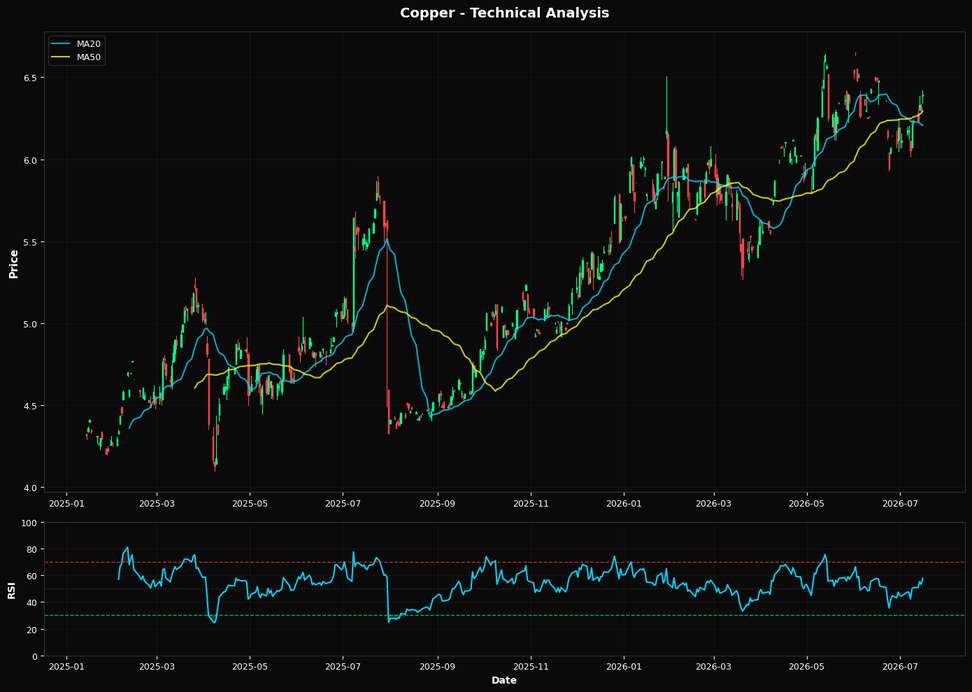Click the 6.5 price axis tick
The image size is (972, 692).
[32, 78]
